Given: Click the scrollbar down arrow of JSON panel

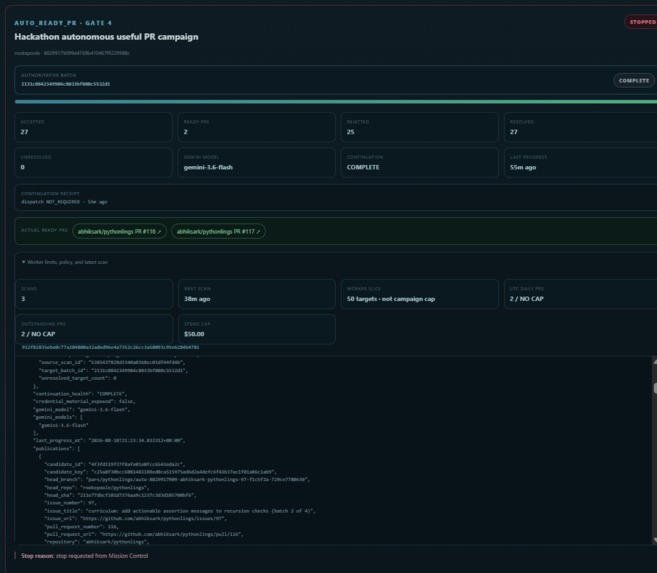Looking at the screenshot, I should (655, 540).
